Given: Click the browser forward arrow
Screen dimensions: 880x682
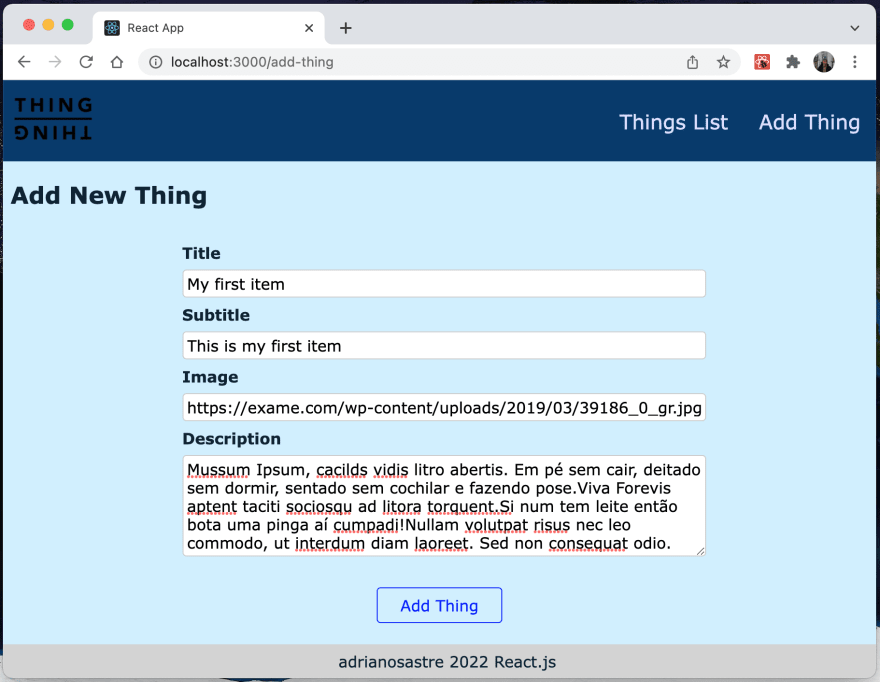Looking at the screenshot, I should [55, 62].
